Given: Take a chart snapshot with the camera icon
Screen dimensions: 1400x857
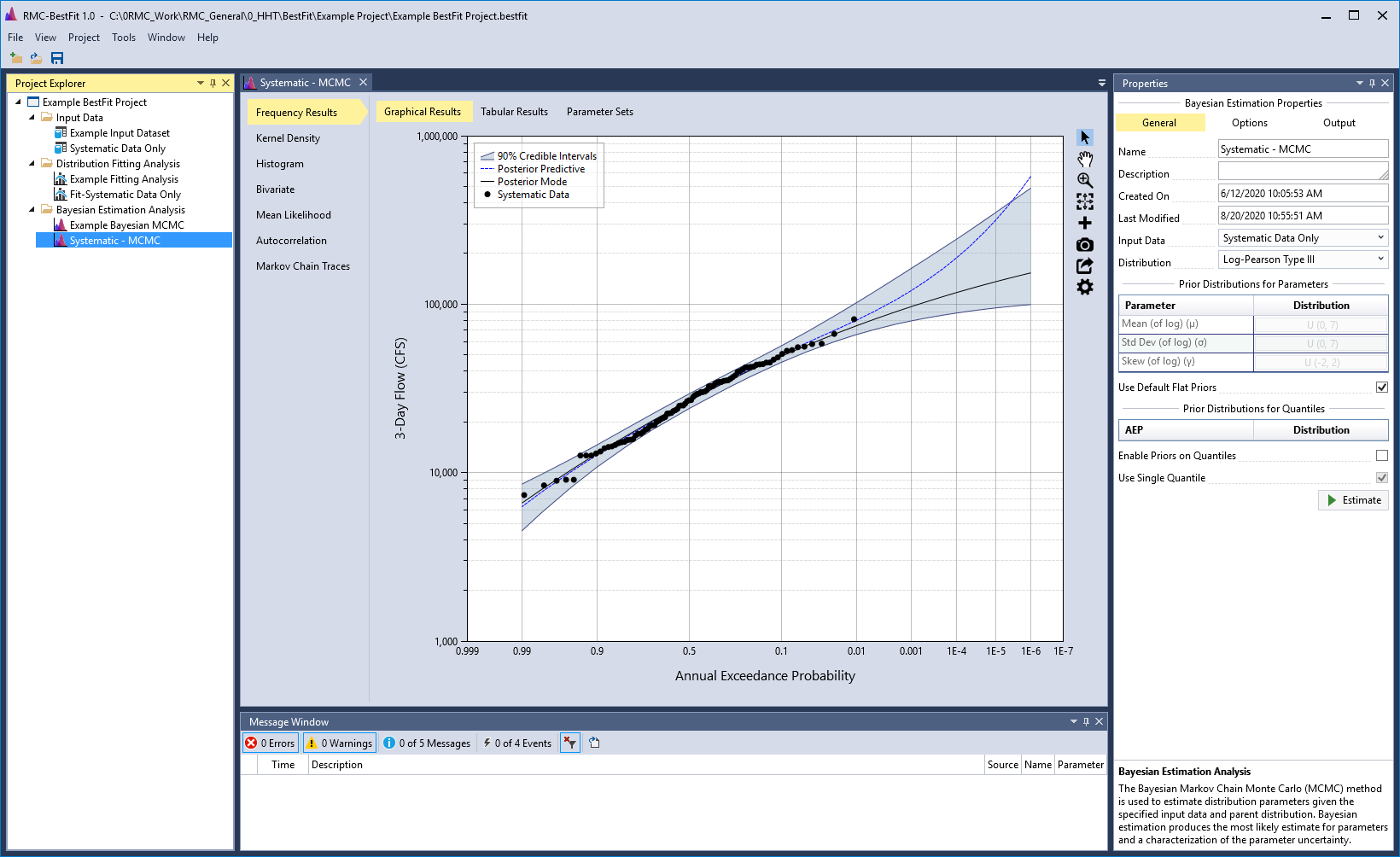Looking at the screenshot, I should [1084, 245].
